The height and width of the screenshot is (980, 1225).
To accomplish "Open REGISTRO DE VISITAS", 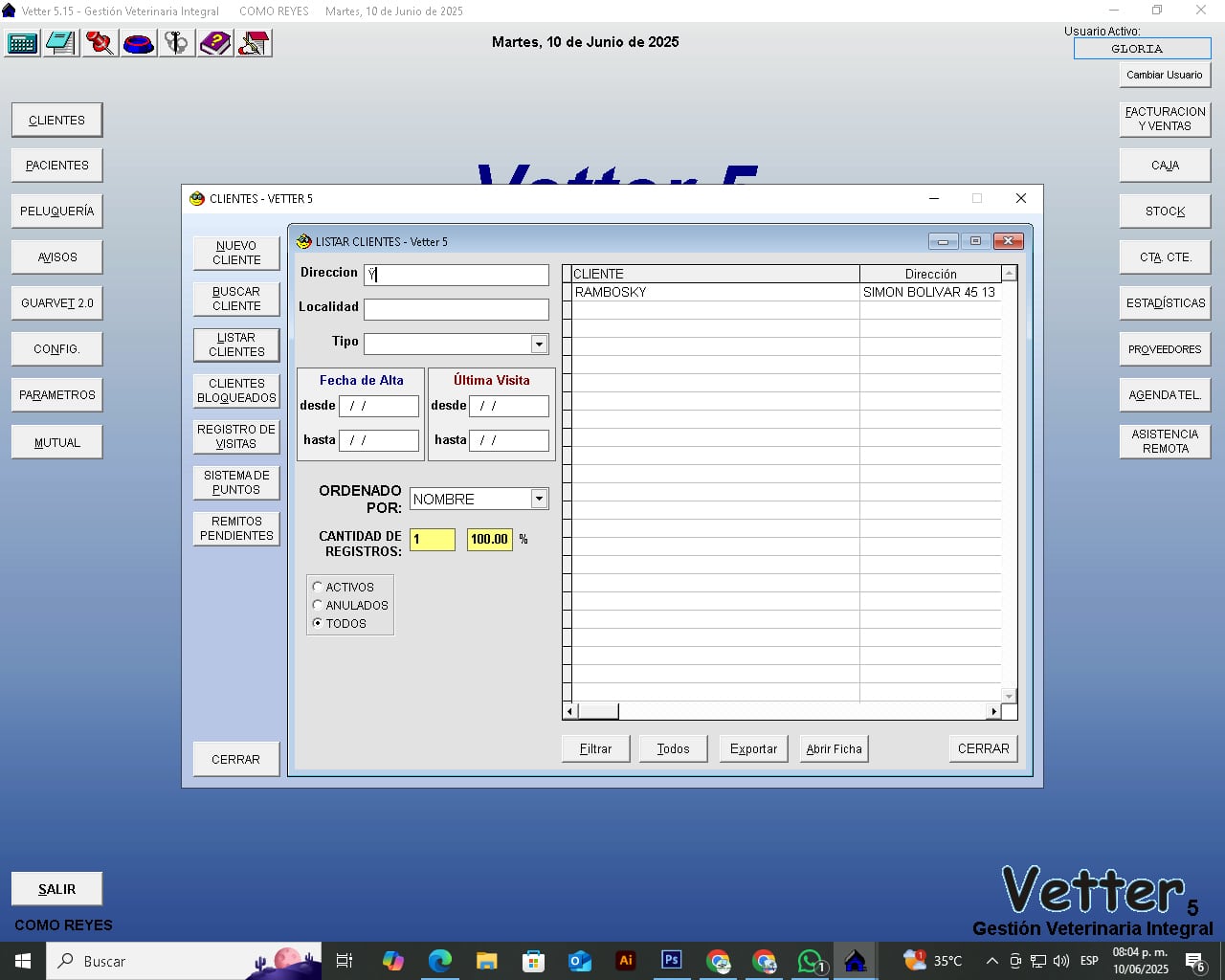I will [x=236, y=436].
